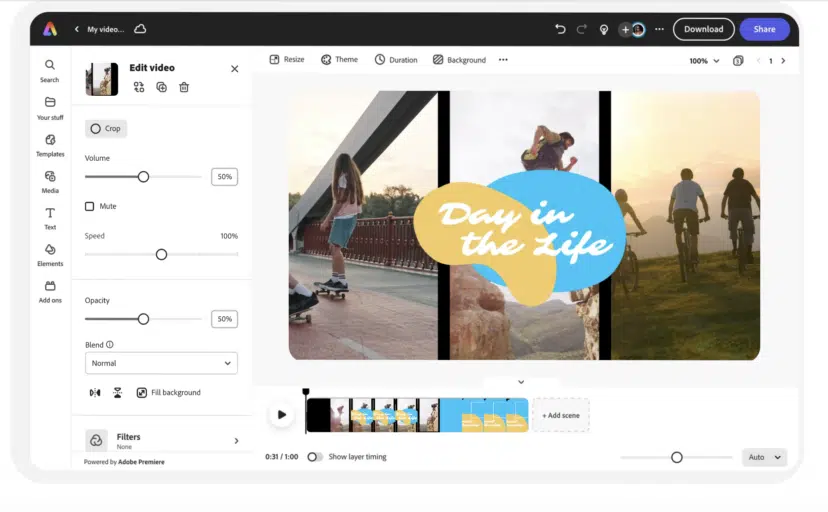Play the video in the timeline

281,415
